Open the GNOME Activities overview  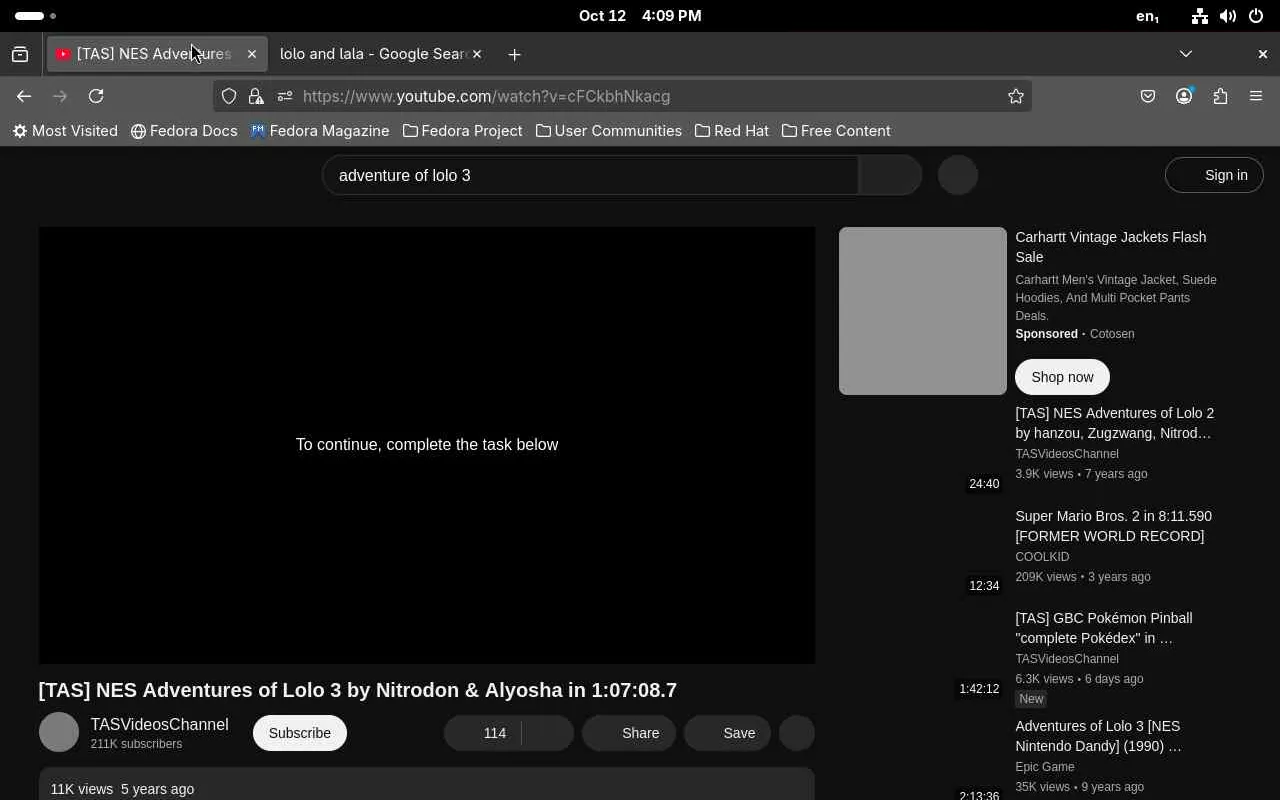36,16
